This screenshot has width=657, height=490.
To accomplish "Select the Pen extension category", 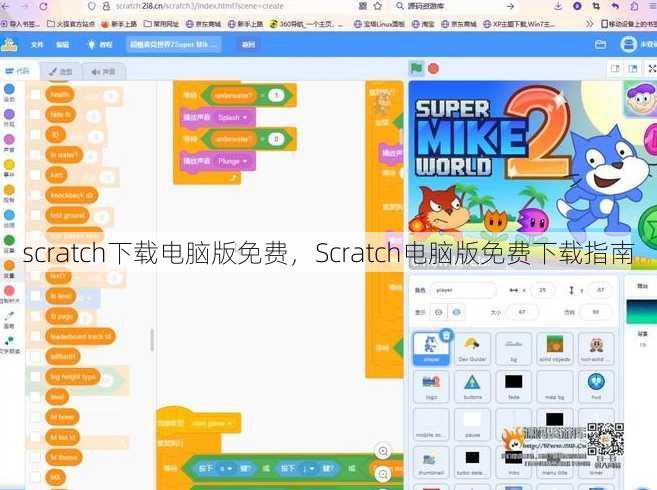I will point(9,319).
